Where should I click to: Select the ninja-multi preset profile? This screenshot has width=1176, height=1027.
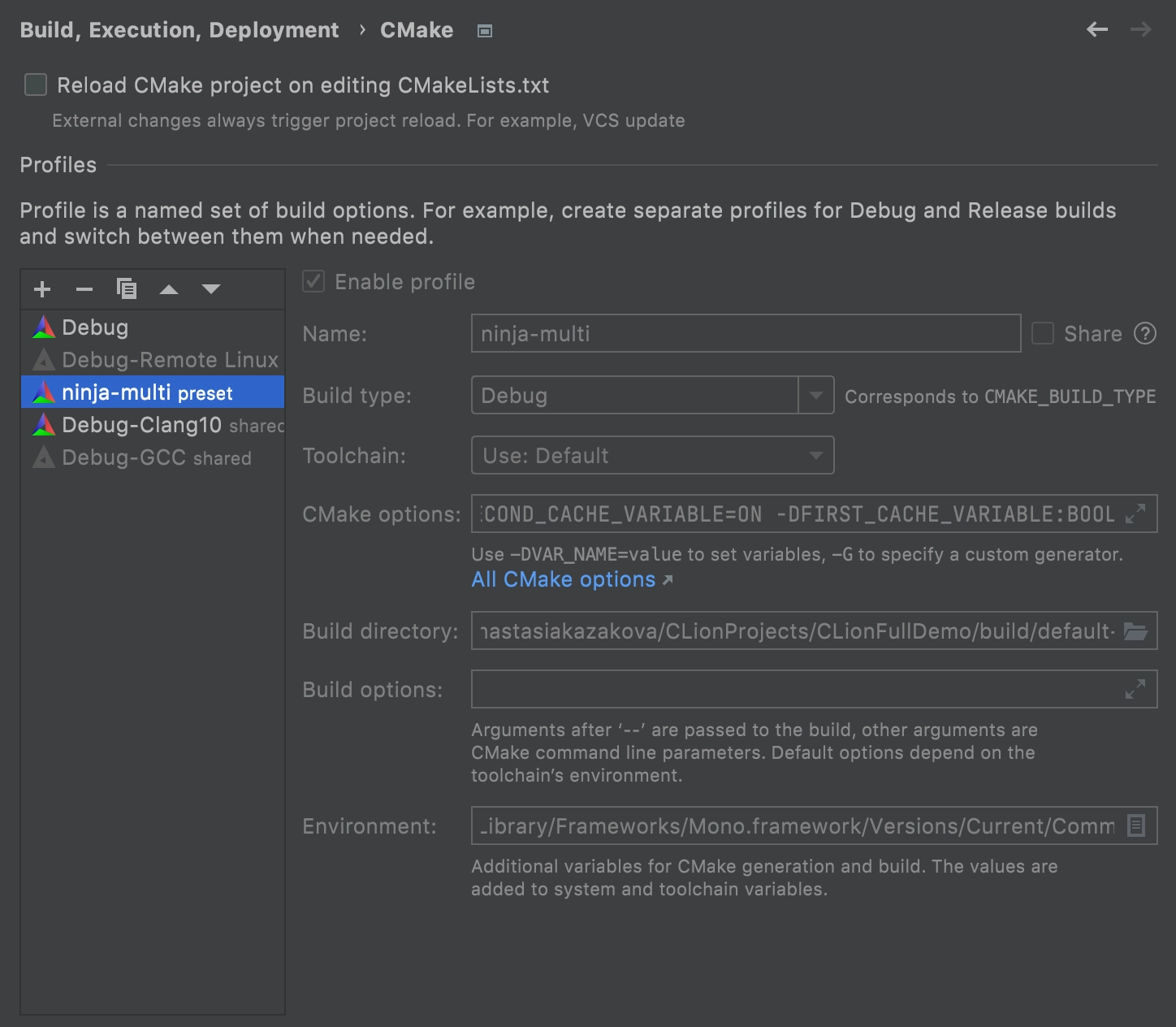pos(153,392)
